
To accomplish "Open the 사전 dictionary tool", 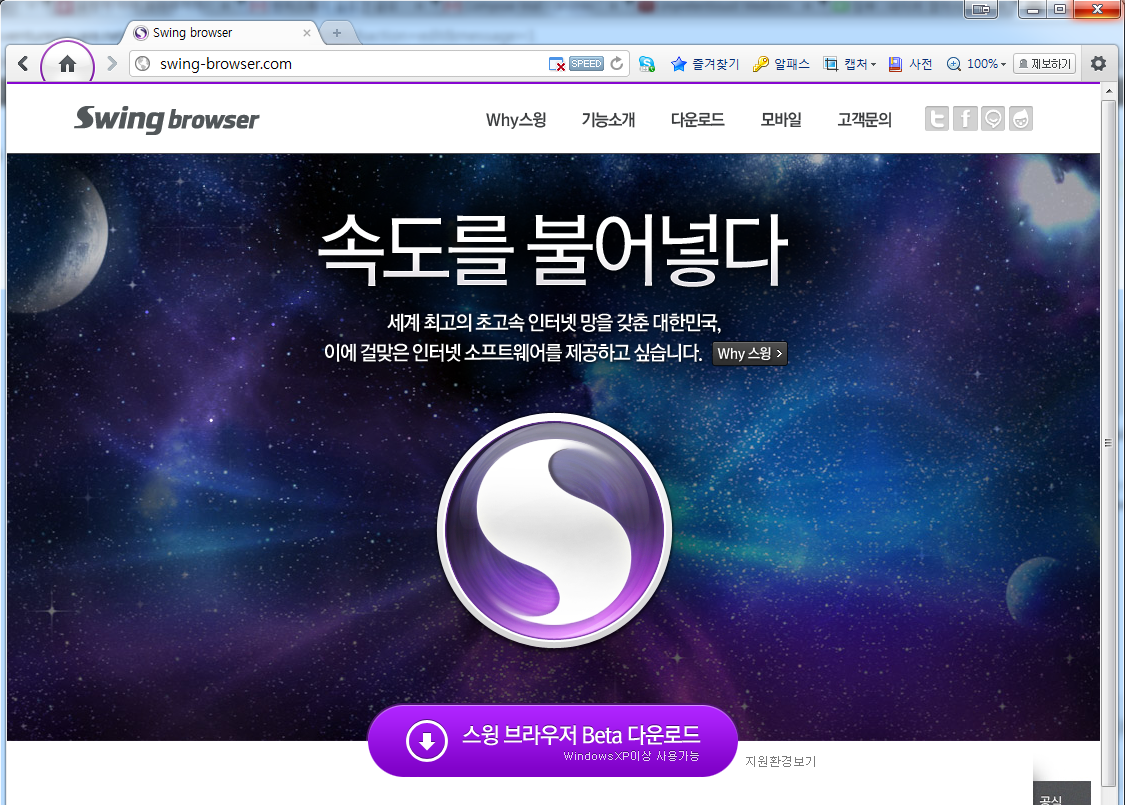I will 910,64.
